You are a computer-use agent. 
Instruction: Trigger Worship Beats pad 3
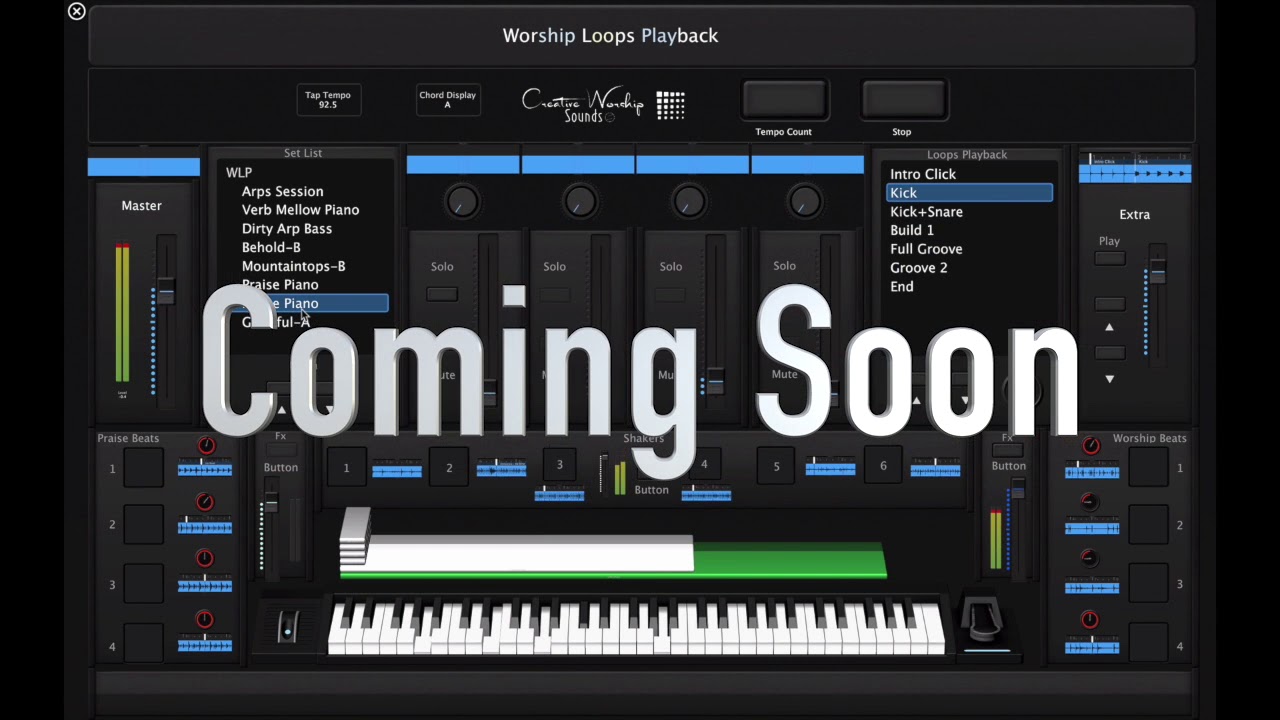1149,584
